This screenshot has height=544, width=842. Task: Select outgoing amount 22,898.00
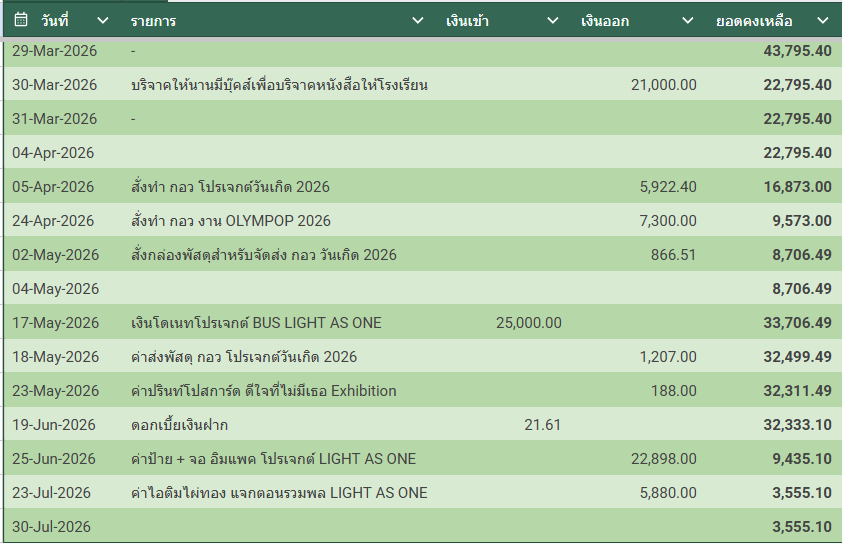[x=664, y=459]
